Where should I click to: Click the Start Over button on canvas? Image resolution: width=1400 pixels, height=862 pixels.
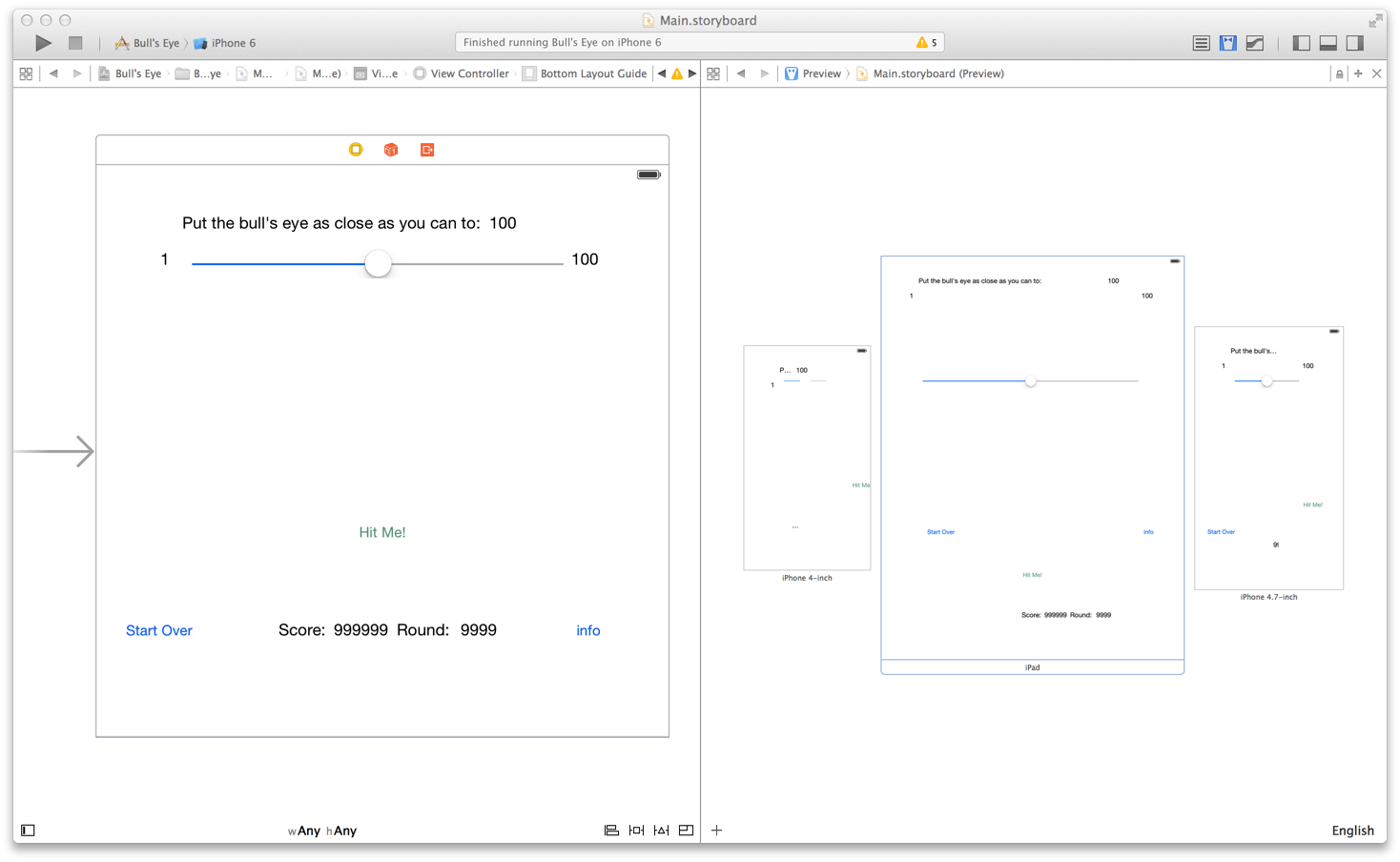click(x=159, y=630)
